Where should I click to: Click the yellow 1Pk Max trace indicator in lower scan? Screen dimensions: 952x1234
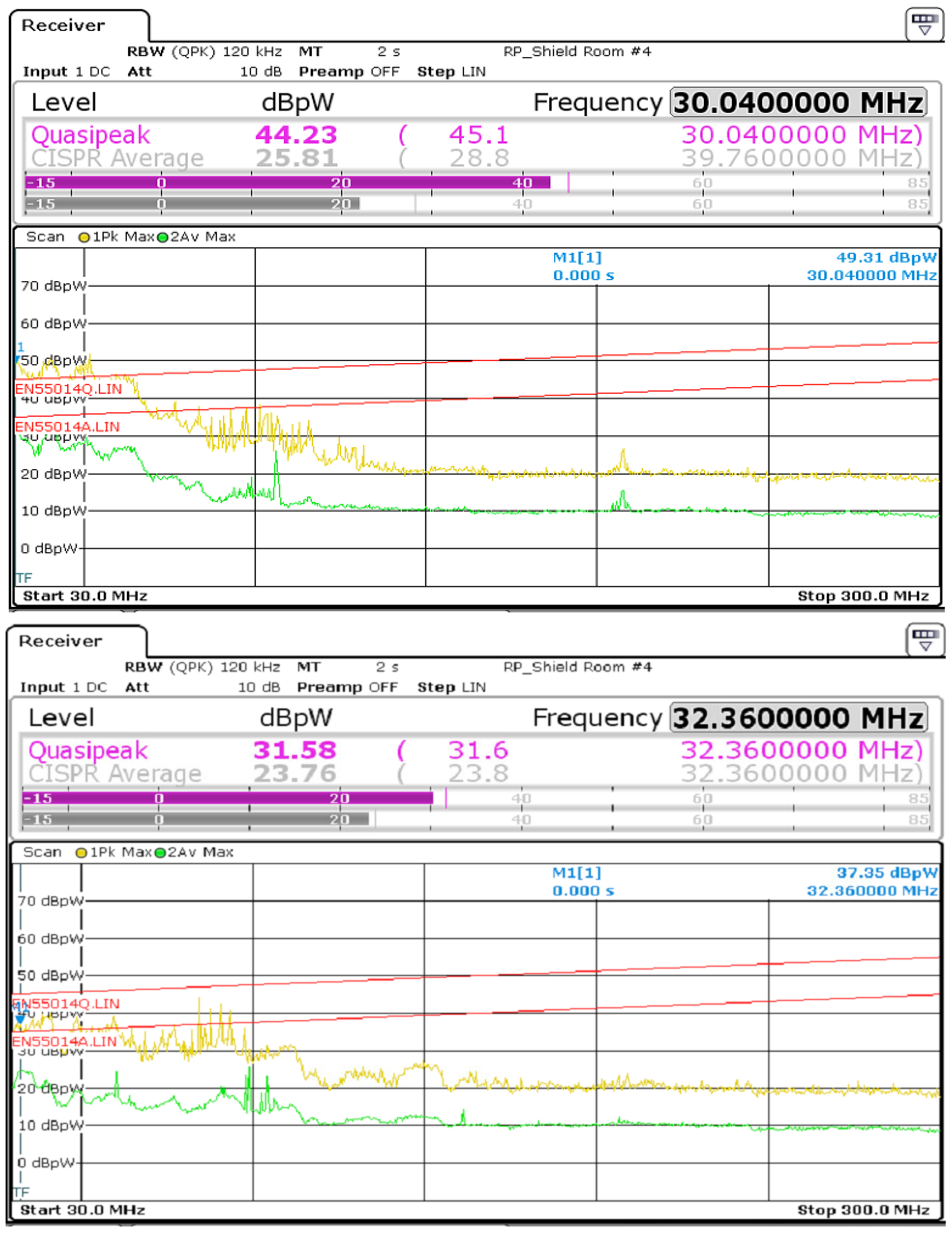pos(81,853)
